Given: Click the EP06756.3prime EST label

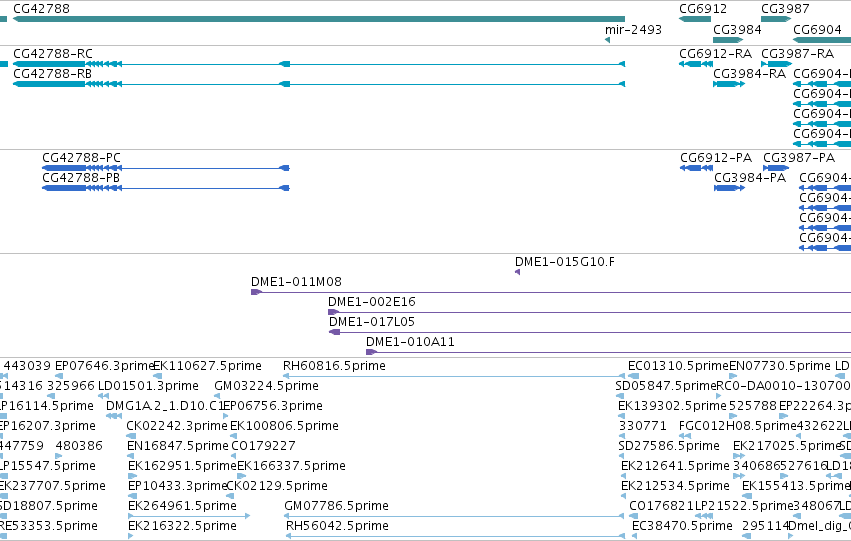Looking at the screenshot, I should pyautogui.click(x=273, y=406).
